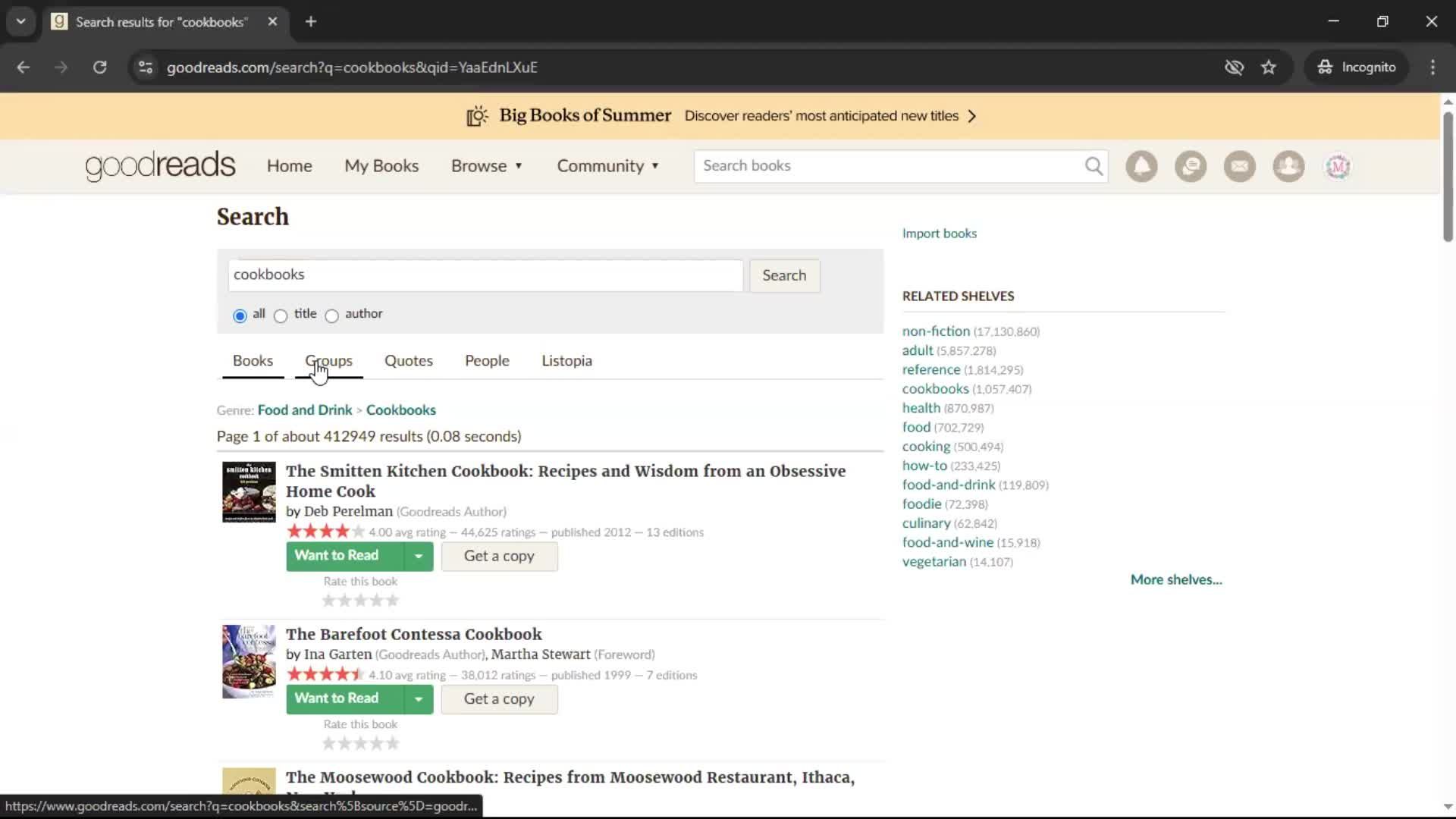
Task: Mark Barefoot Contessa Cookbook as Want to Read
Action: 344,698
